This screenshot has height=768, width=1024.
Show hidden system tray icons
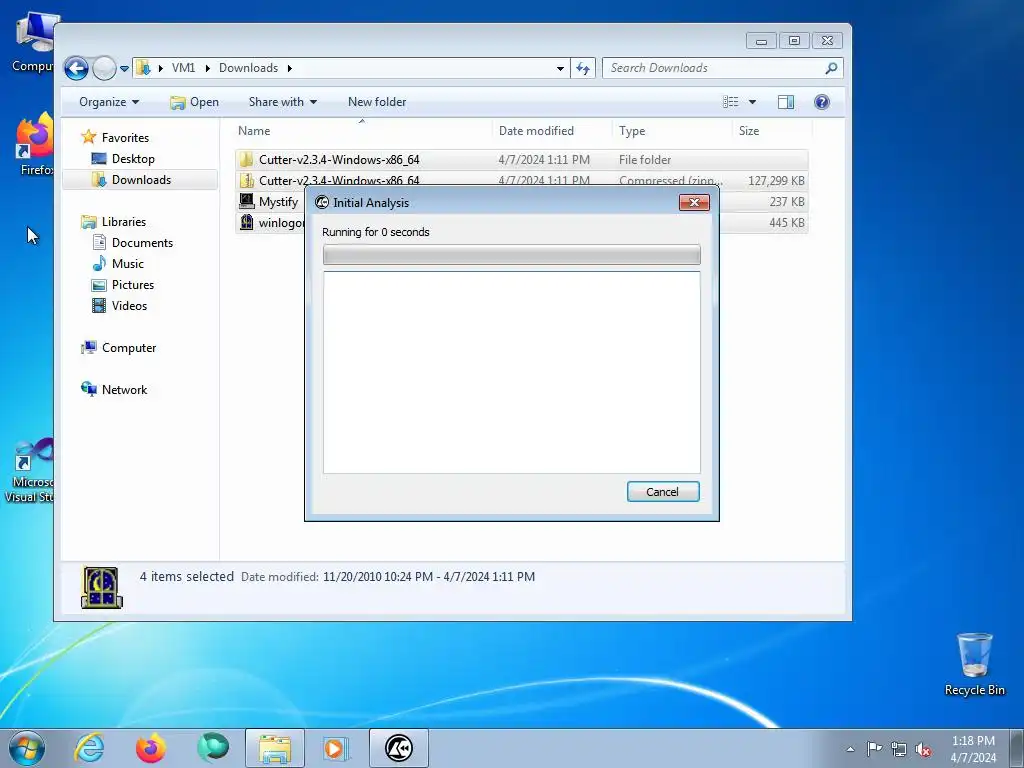click(850, 749)
